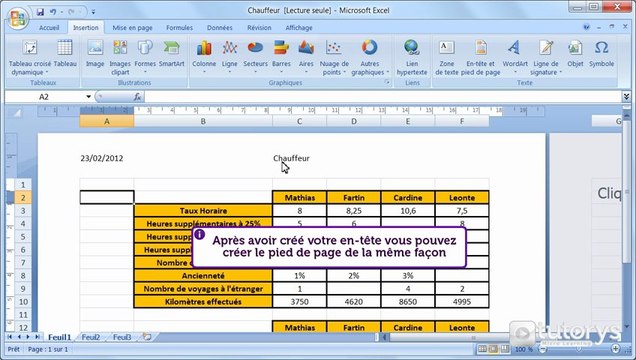Open Images clipart
636x360 pixels.
(120, 58)
